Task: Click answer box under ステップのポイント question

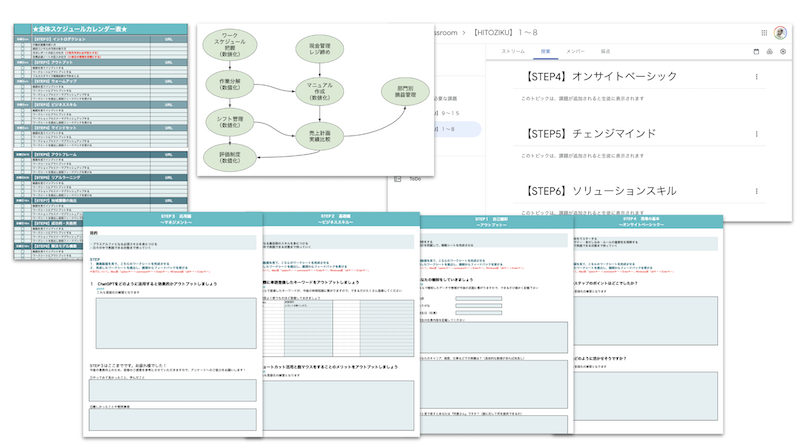Action: coord(645,320)
